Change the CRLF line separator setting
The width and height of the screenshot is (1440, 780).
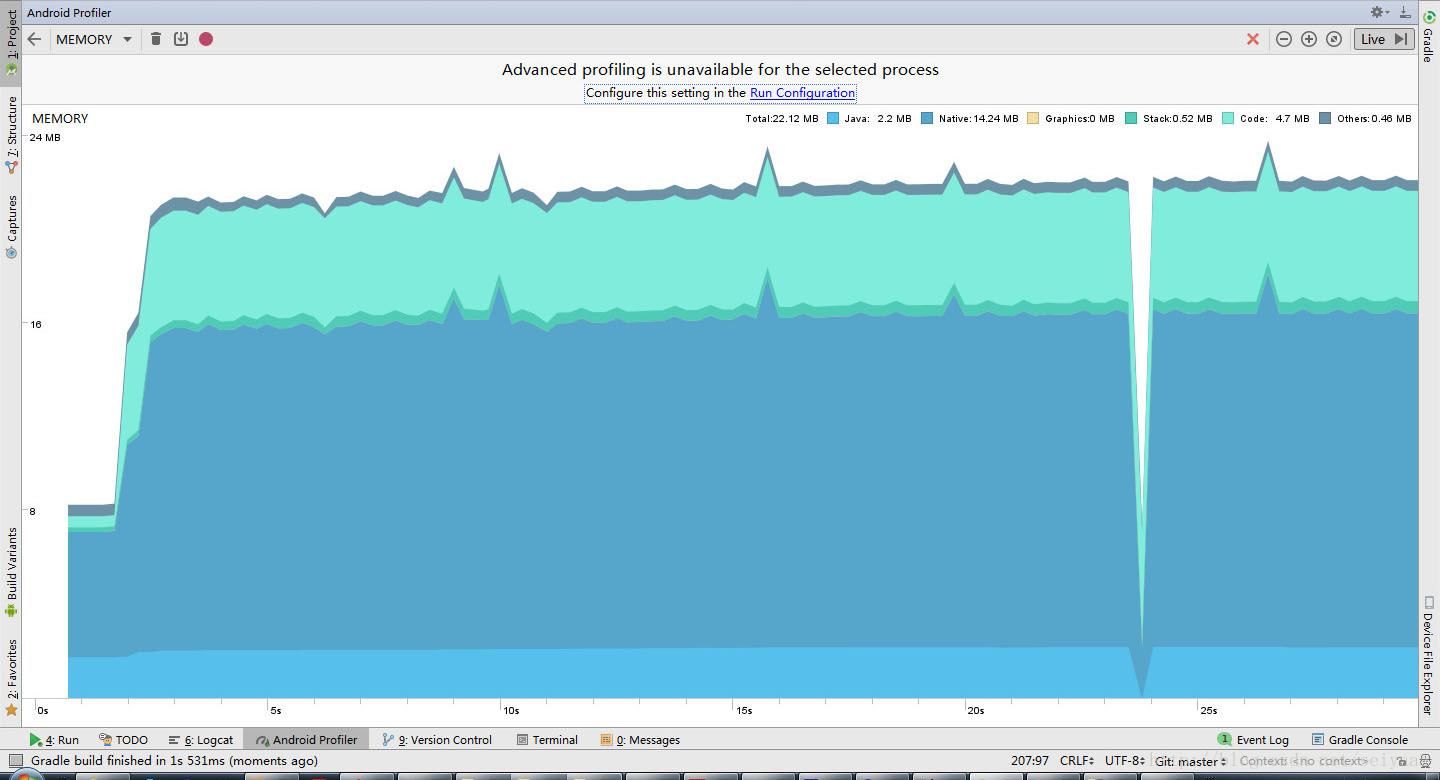(x=1079, y=761)
